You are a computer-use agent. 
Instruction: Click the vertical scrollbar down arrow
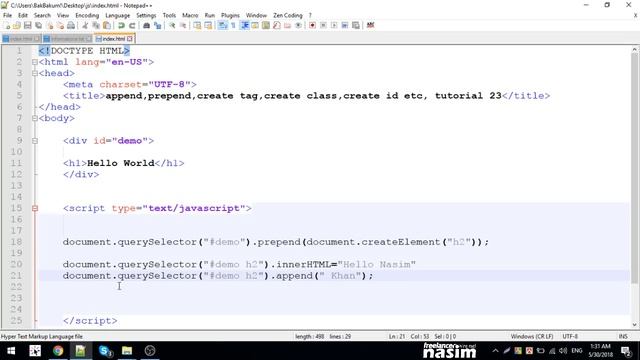(x=634, y=325)
